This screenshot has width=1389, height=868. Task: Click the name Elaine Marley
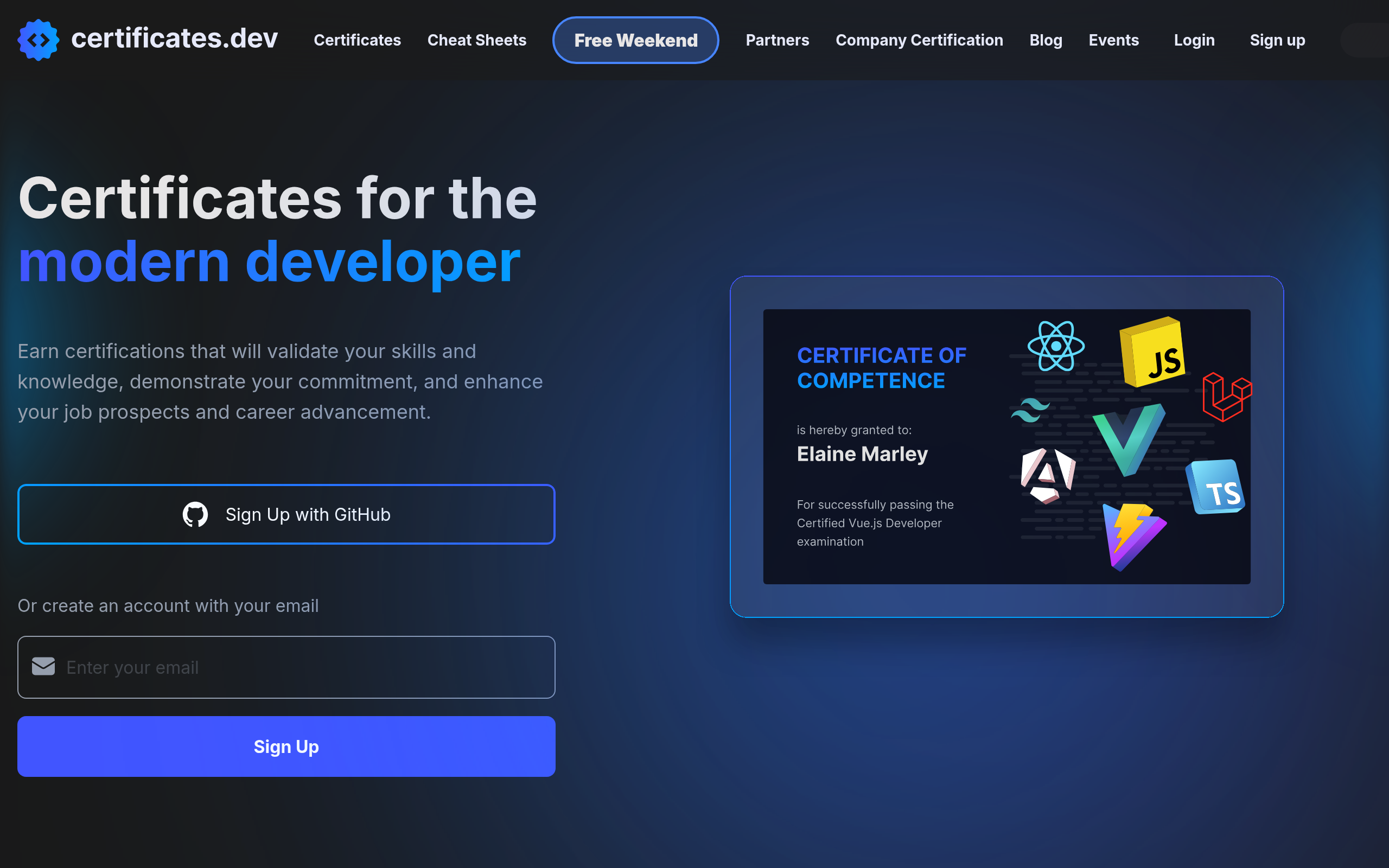coord(862,454)
